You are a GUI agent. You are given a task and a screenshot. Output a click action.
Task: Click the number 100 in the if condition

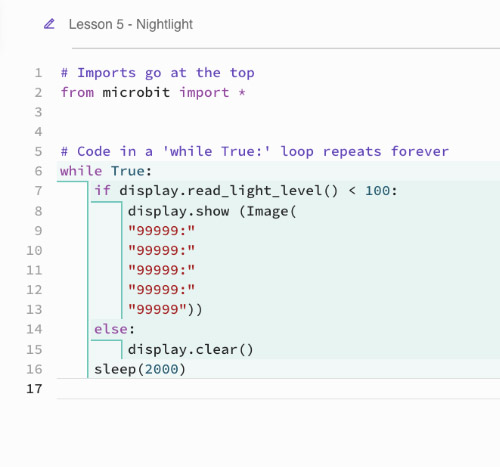[378, 191]
